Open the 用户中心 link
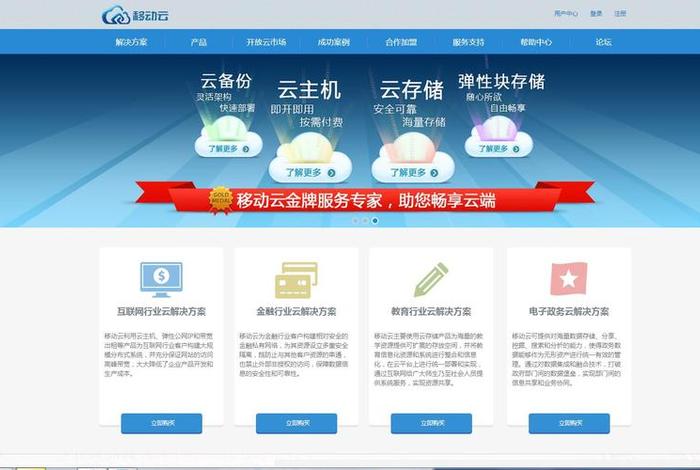The image size is (700, 470). pos(566,13)
